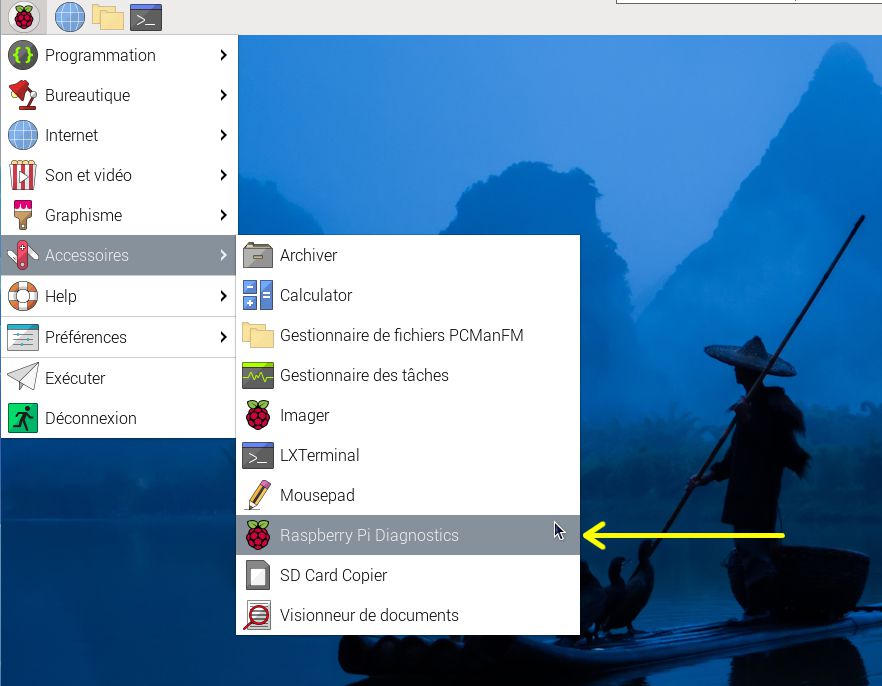Click the Accessoires submenu arrow
The width and height of the screenshot is (882, 686).
(223, 255)
